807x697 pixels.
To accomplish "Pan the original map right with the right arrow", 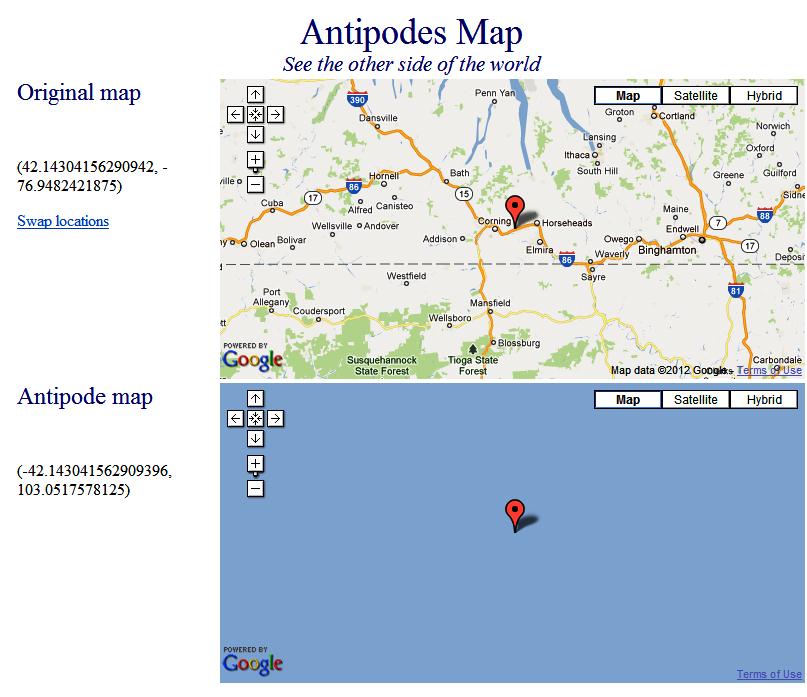I will click(x=275, y=114).
